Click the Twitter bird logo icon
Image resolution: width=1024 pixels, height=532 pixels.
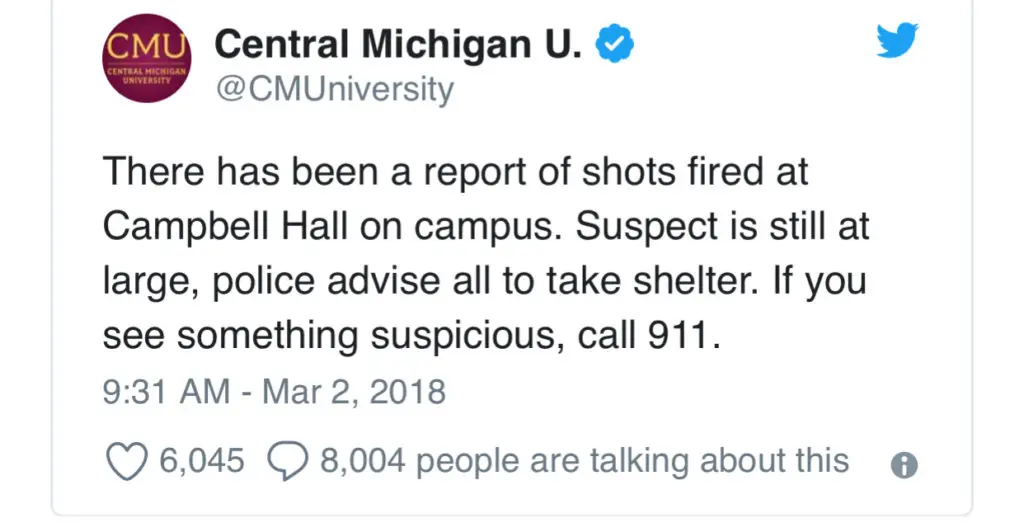[898, 42]
